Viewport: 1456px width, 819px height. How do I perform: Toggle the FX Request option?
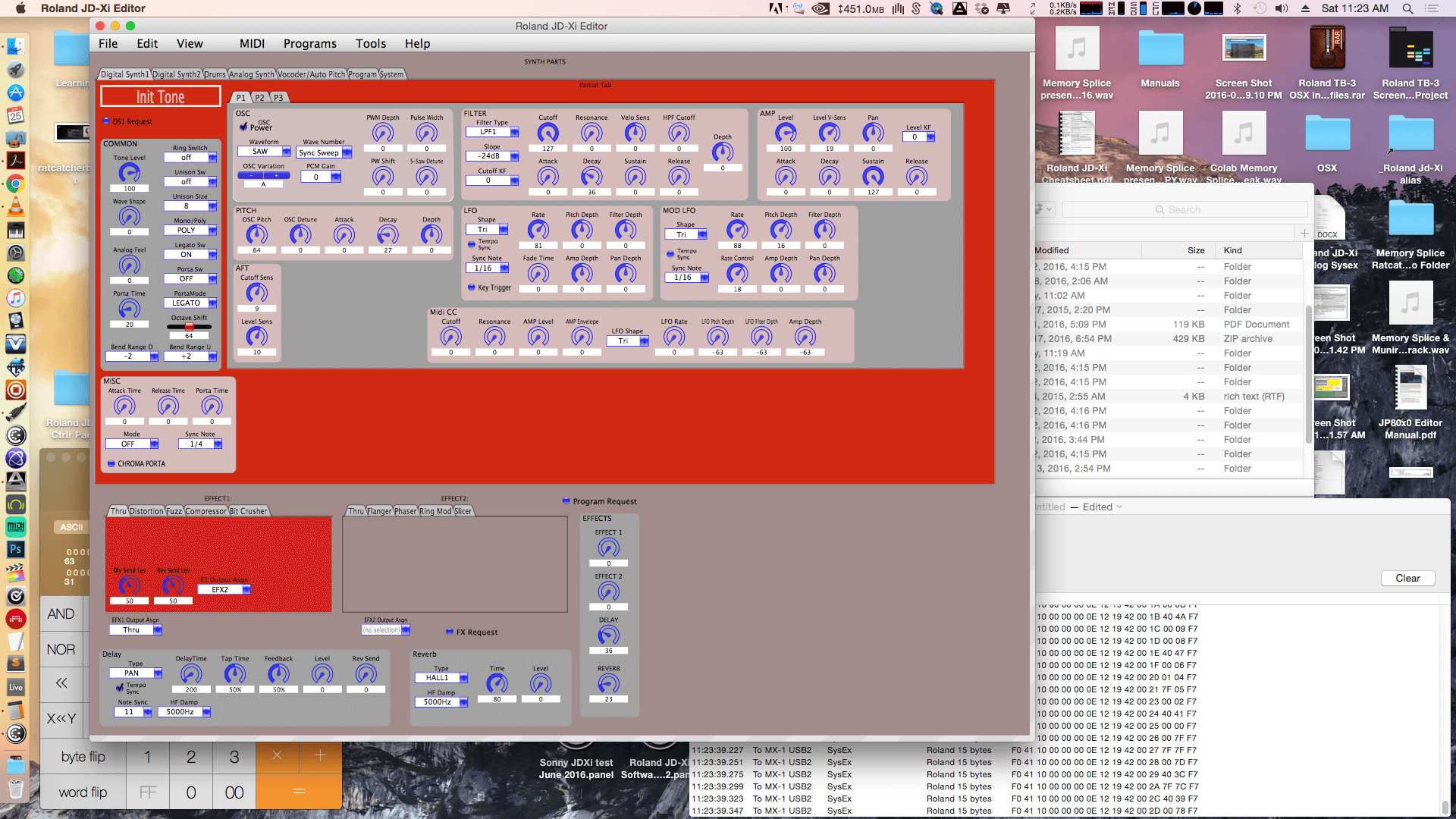[449, 632]
